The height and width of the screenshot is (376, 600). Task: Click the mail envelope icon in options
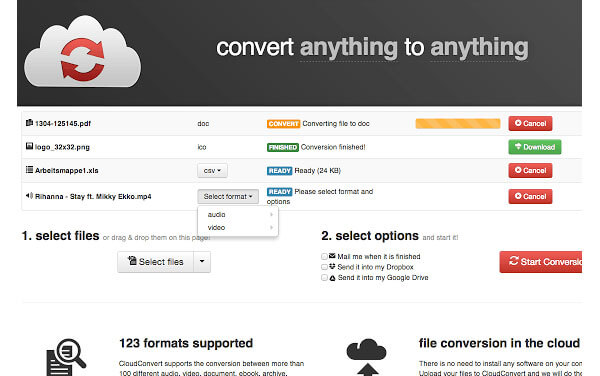(x=332, y=256)
